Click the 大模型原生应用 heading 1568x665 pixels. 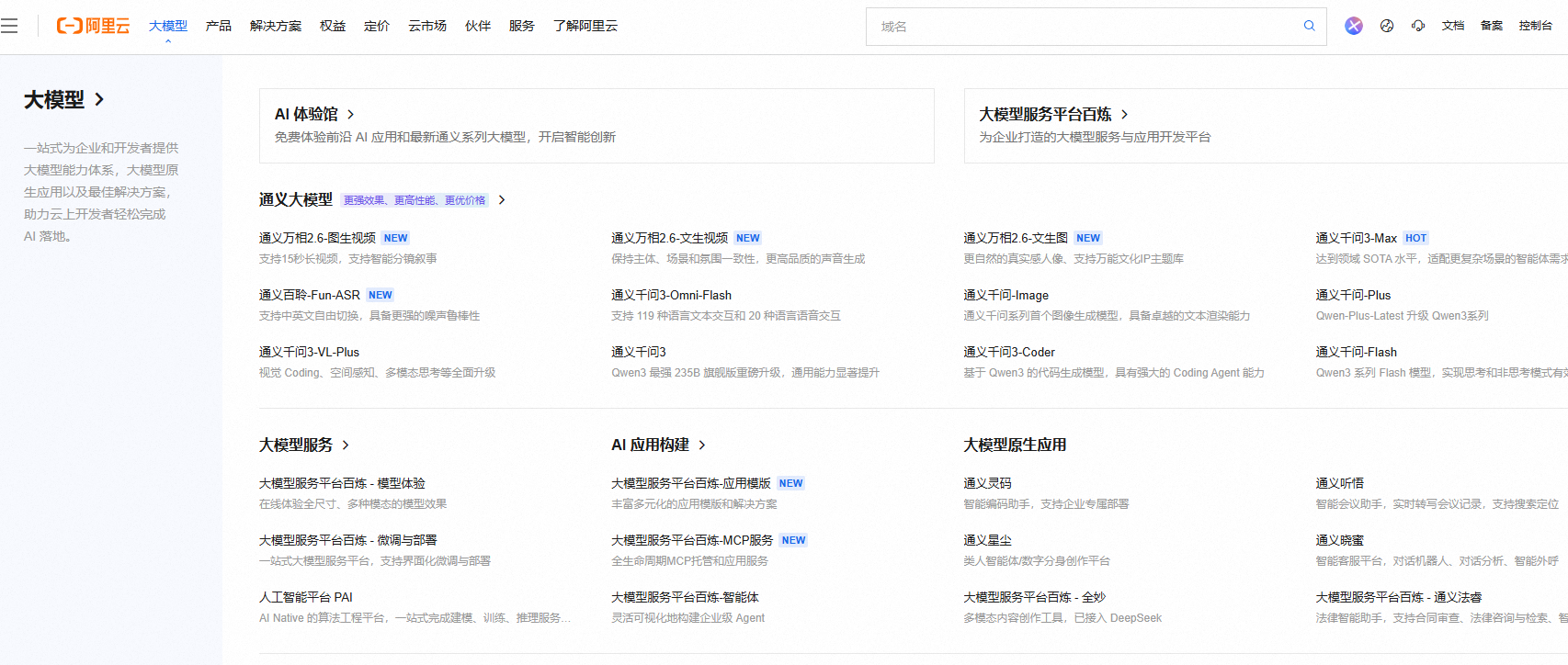[1015, 445]
